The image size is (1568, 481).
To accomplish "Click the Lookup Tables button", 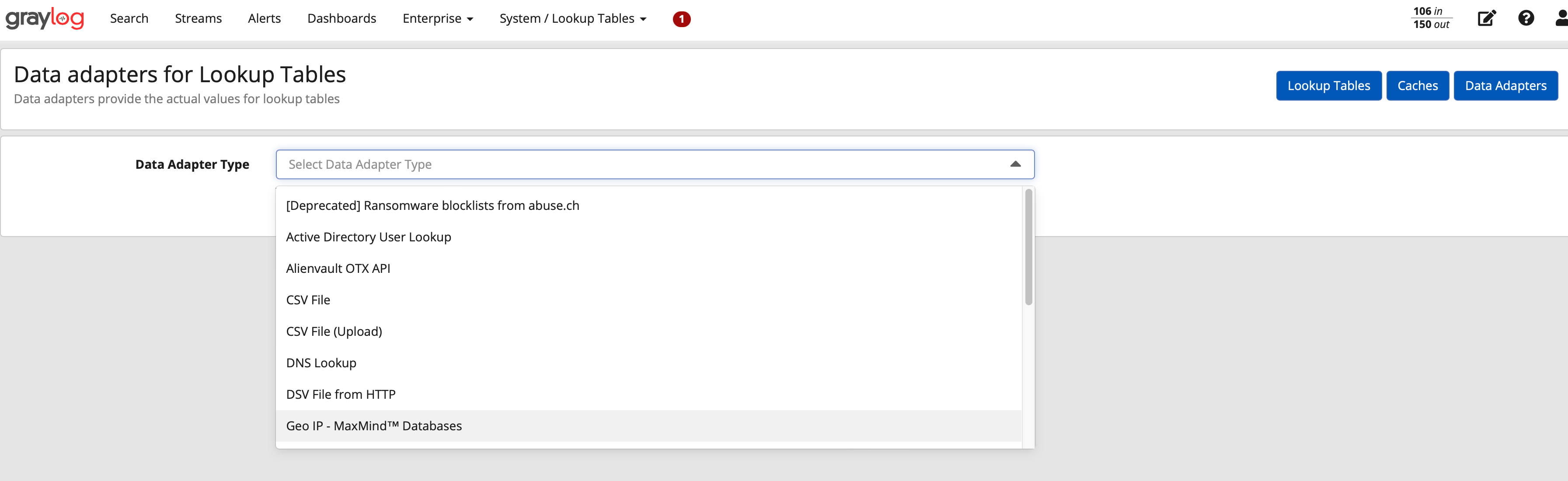I will (1329, 85).
